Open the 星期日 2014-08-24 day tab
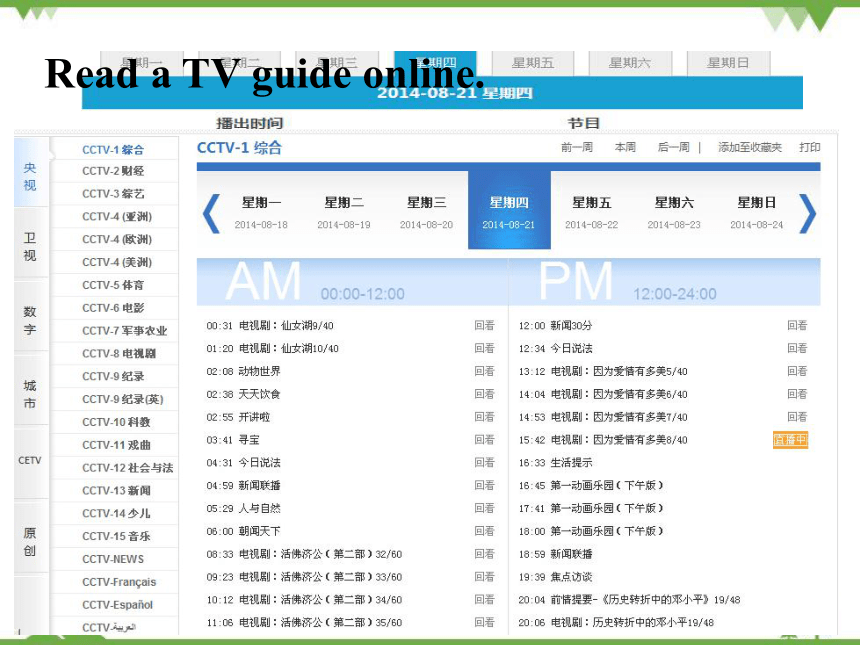860x645 pixels. tap(757, 212)
